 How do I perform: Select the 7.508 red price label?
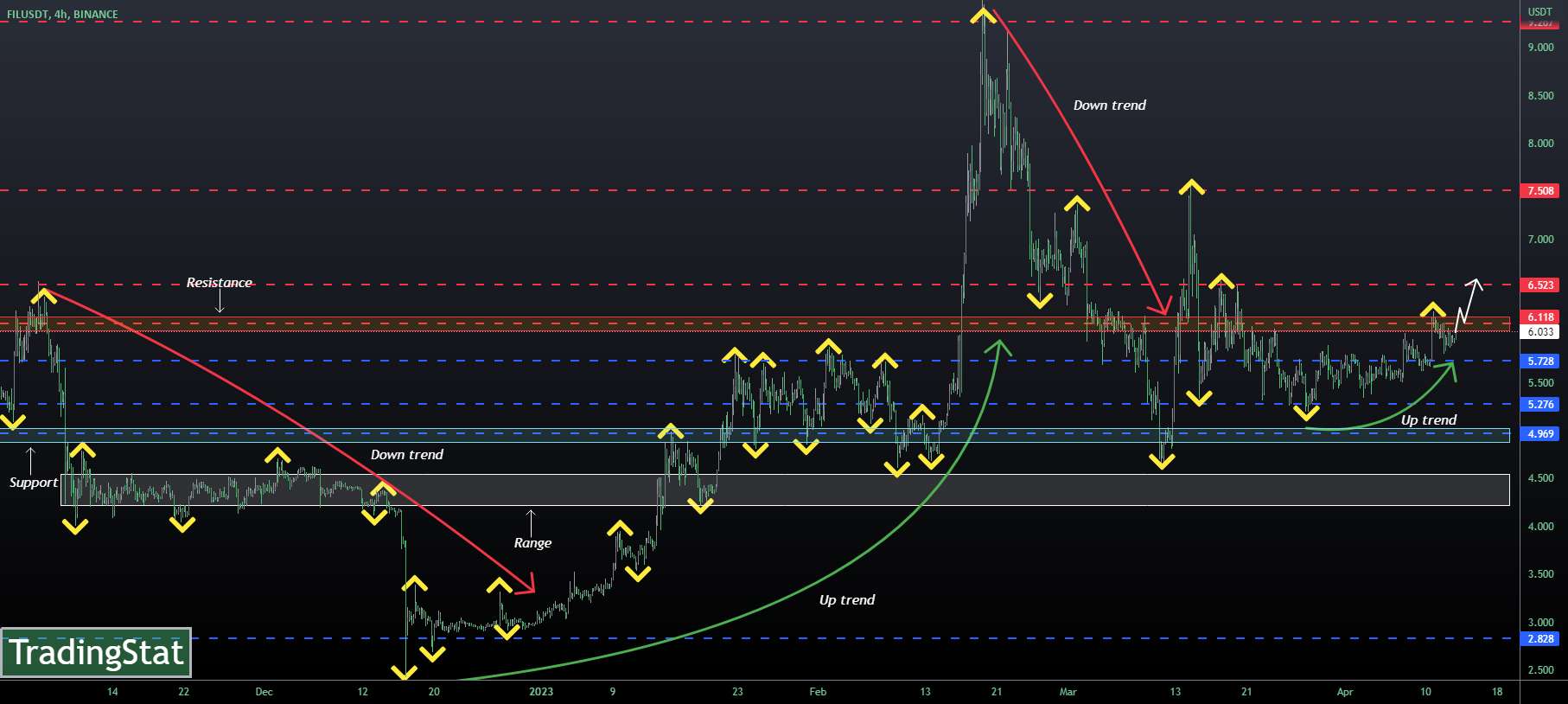pos(1539,190)
